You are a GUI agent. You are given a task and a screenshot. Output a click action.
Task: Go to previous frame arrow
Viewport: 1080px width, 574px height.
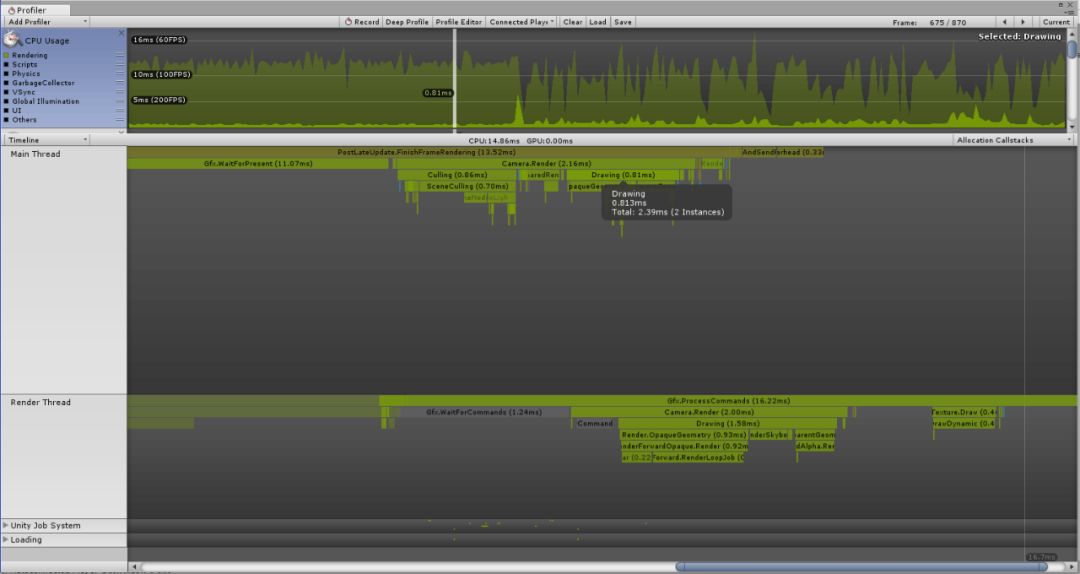point(1004,22)
